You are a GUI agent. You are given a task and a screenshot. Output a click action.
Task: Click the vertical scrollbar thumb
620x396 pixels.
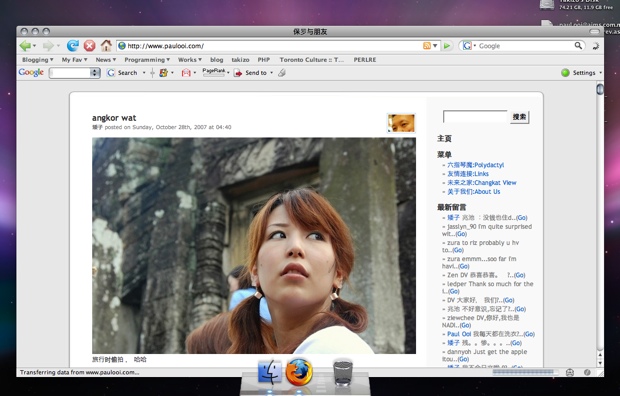(600, 89)
